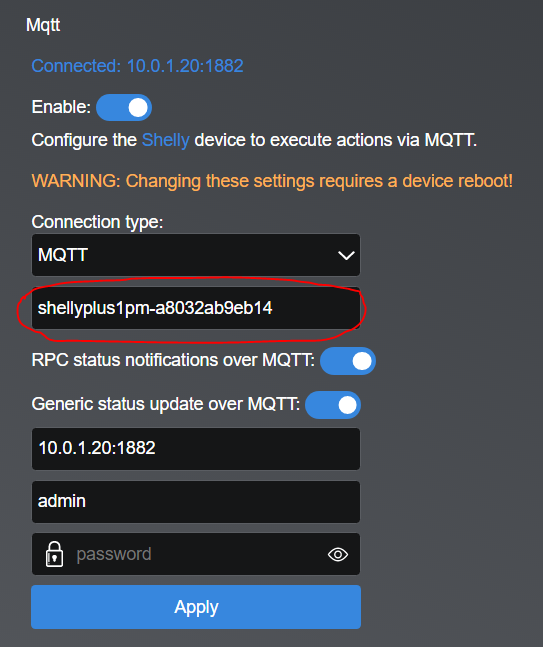Focus the password input field

point(196,554)
